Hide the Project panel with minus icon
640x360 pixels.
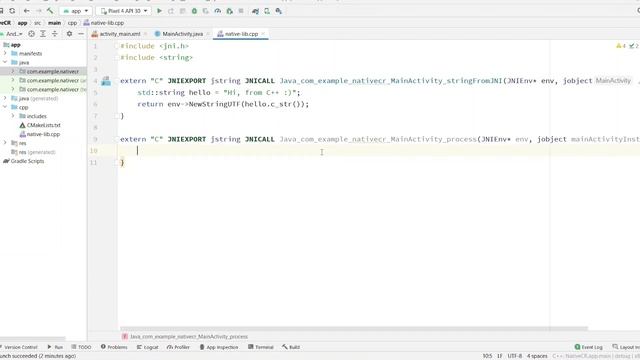81,34
